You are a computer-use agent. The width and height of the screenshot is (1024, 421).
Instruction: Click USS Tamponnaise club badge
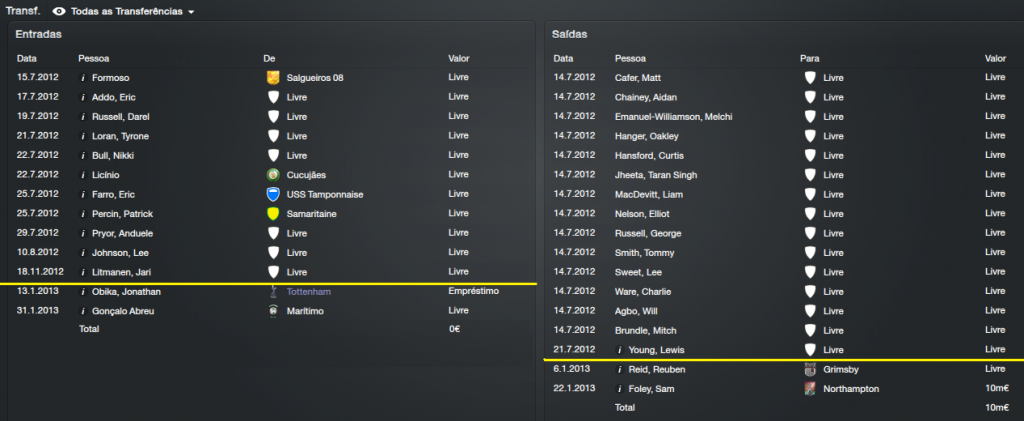[273, 194]
